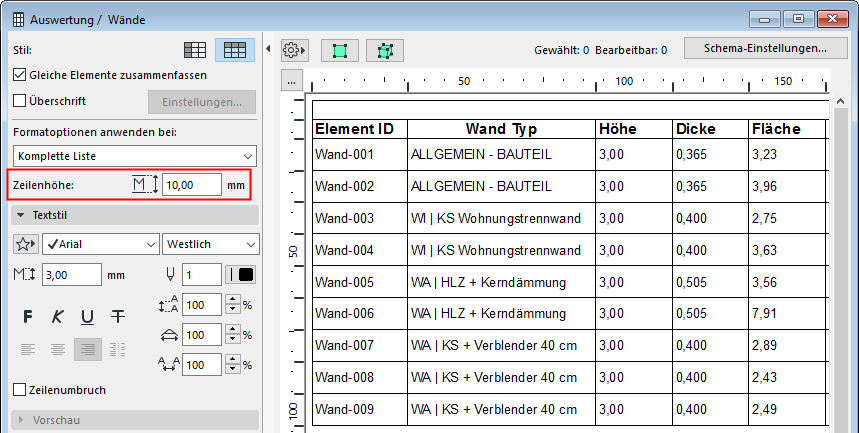The height and width of the screenshot is (433, 859).
Task: Collapse left panel with the small arrow
Action: point(268,49)
